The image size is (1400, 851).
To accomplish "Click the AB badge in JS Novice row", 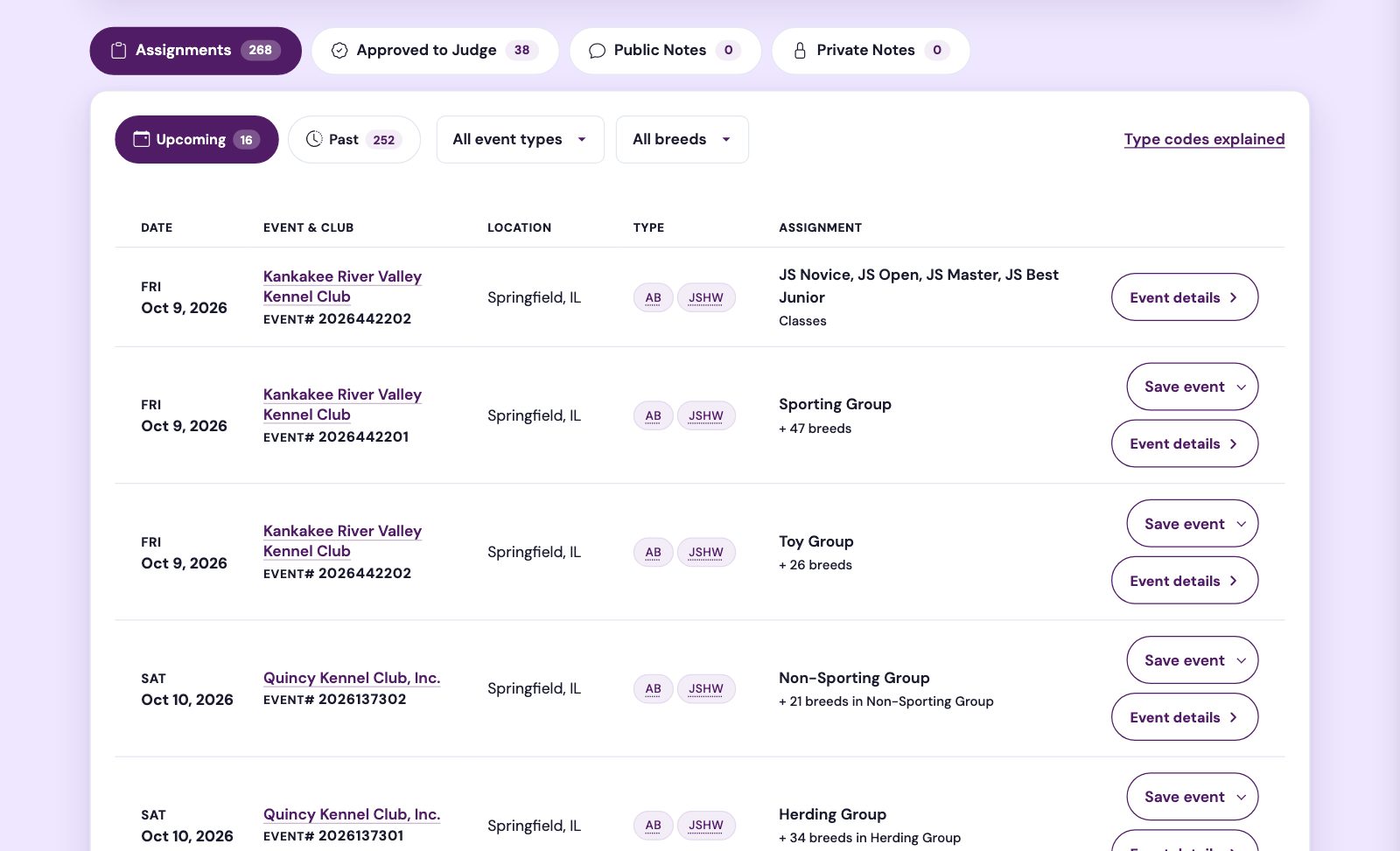I will click(x=653, y=297).
